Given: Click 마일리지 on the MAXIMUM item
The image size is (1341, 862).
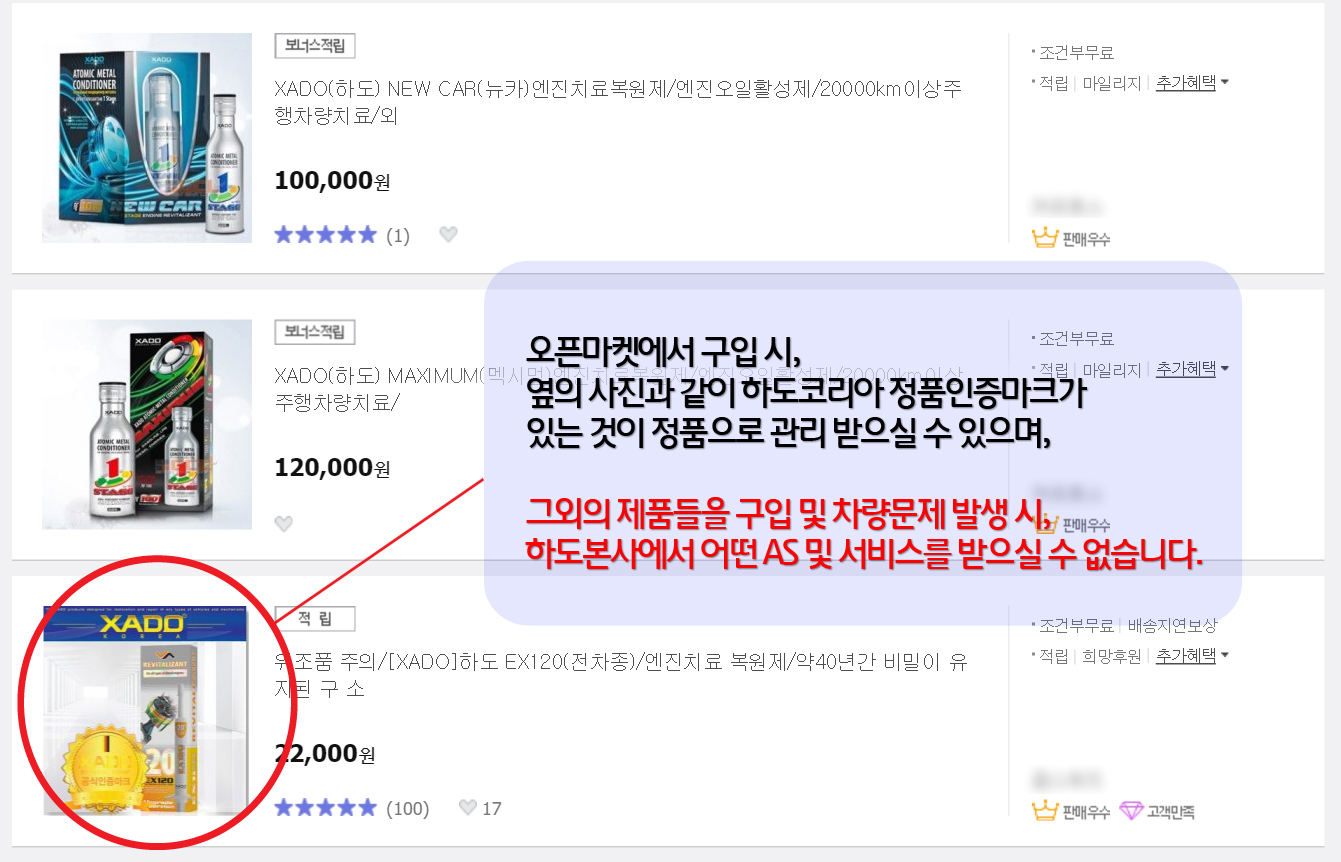Looking at the screenshot, I should pos(1112,370).
